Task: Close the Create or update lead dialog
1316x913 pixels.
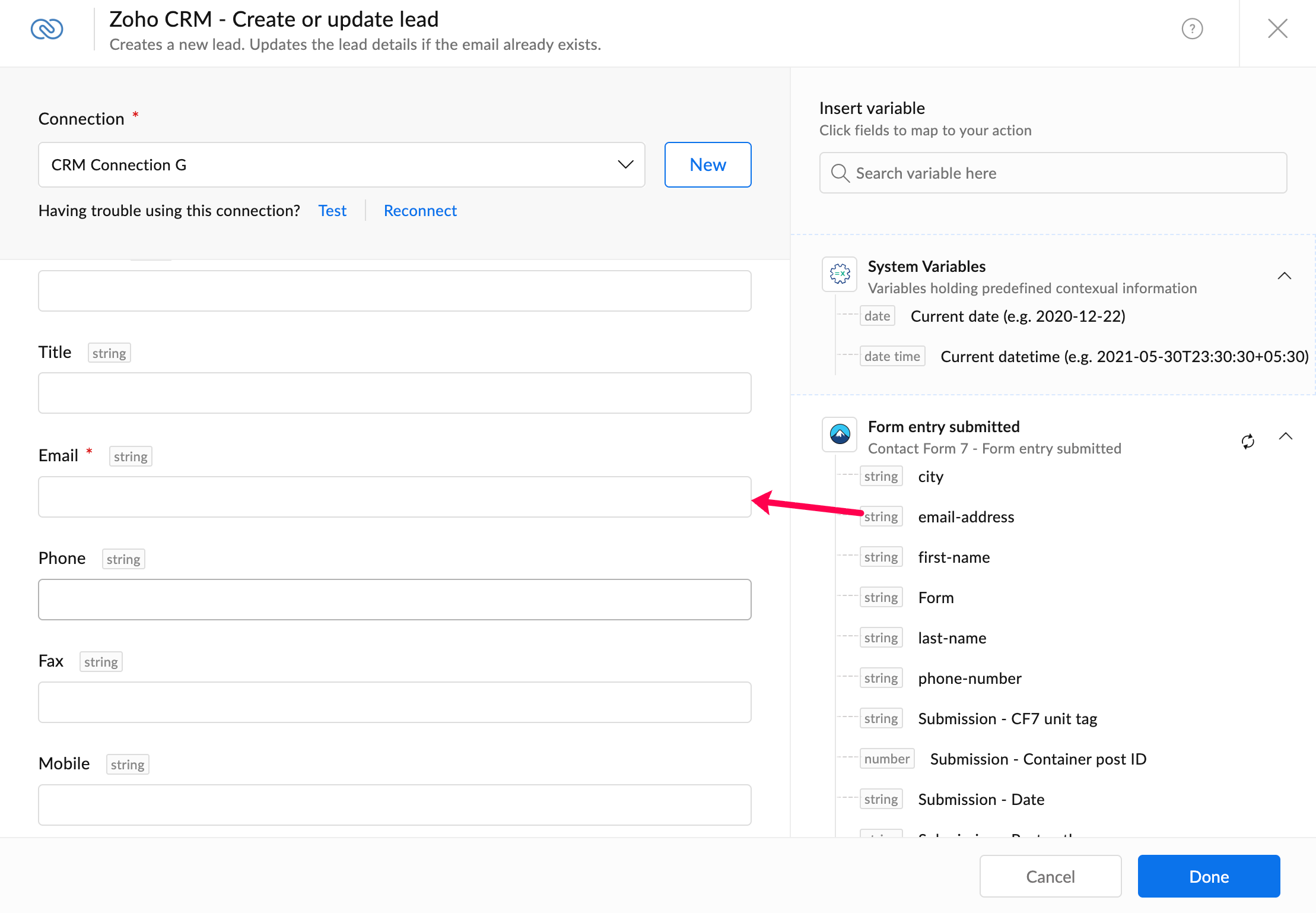Action: (1277, 28)
